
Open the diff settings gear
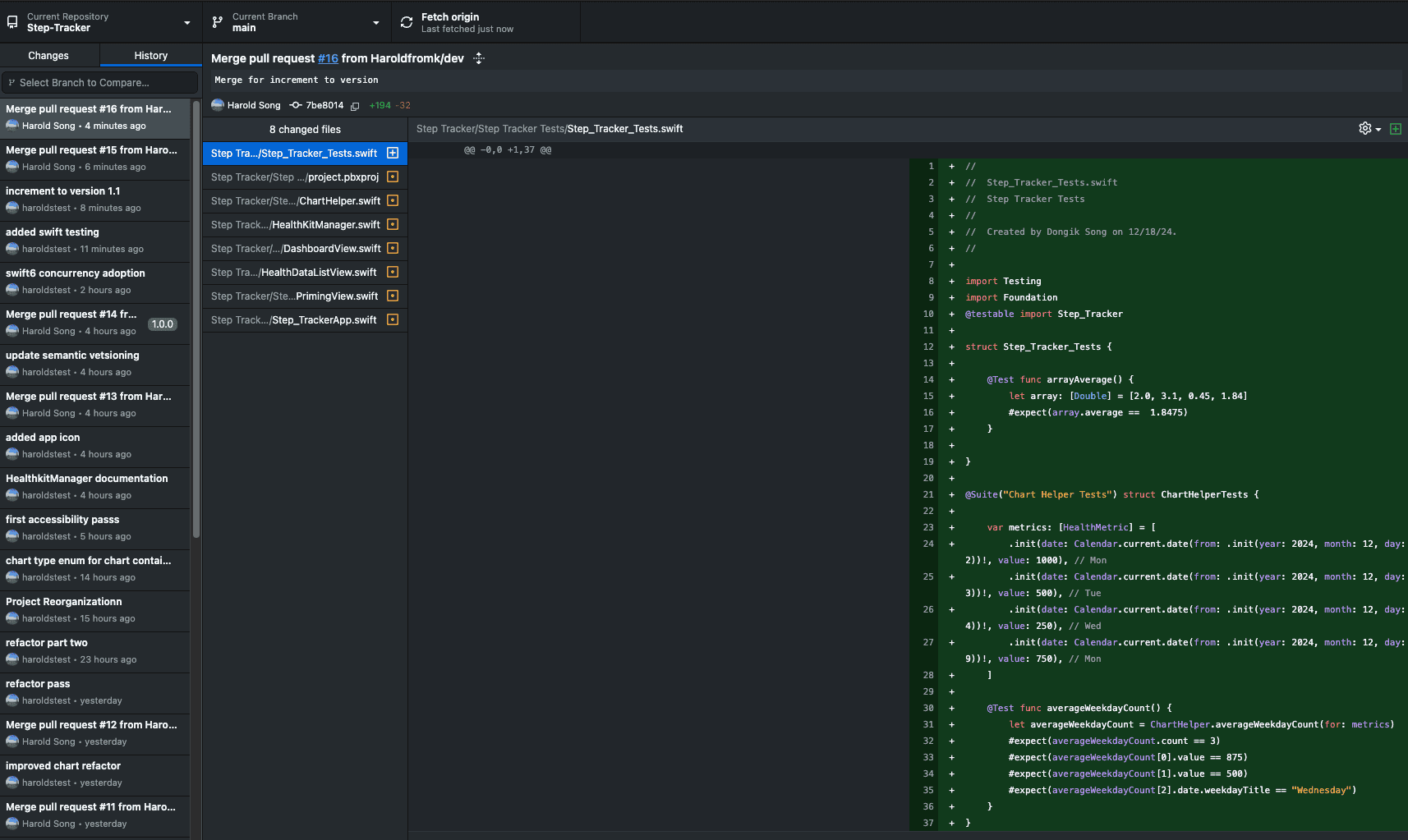[1364, 128]
